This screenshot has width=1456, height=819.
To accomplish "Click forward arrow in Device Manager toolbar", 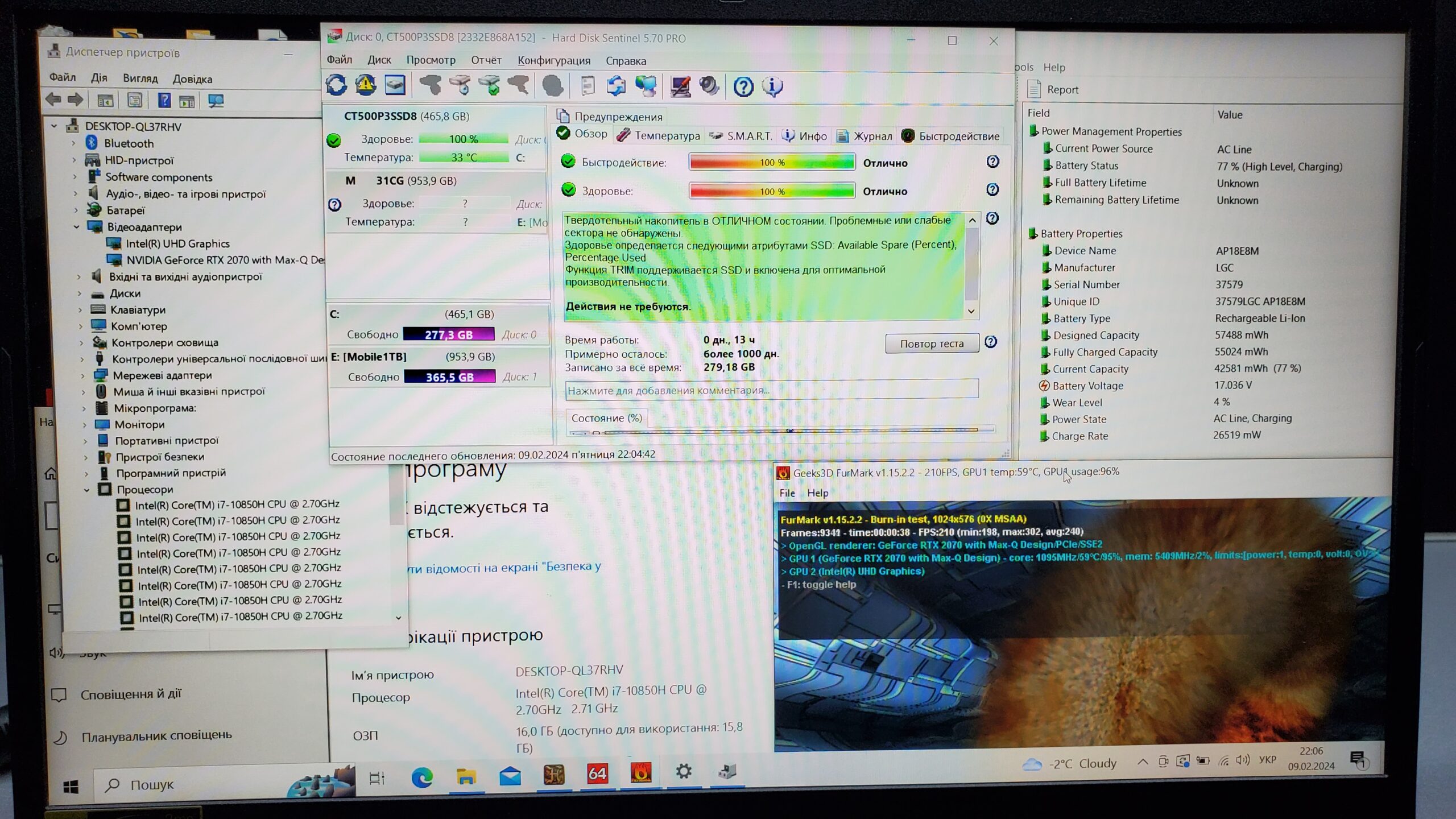I will pyautogui.click(x=76, y=100).
